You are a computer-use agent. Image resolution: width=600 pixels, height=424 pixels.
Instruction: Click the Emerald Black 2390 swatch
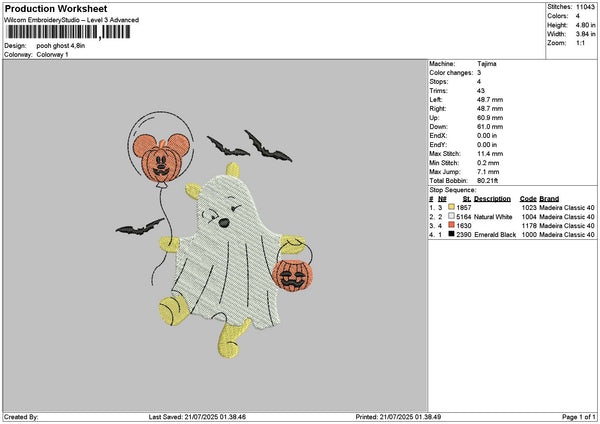(x=452, y=234)
